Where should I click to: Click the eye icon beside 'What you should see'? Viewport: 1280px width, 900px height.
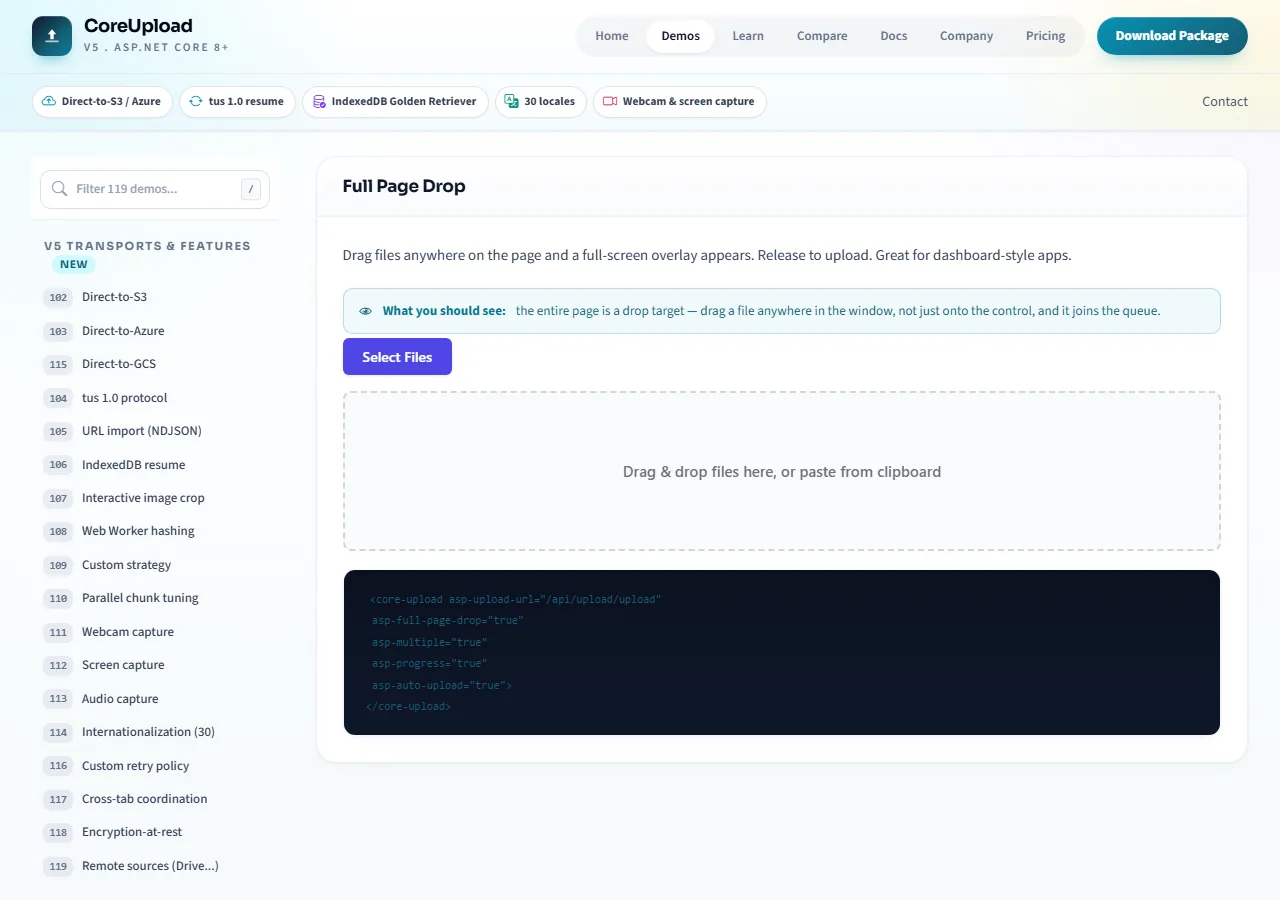click(x=366, y=311)
